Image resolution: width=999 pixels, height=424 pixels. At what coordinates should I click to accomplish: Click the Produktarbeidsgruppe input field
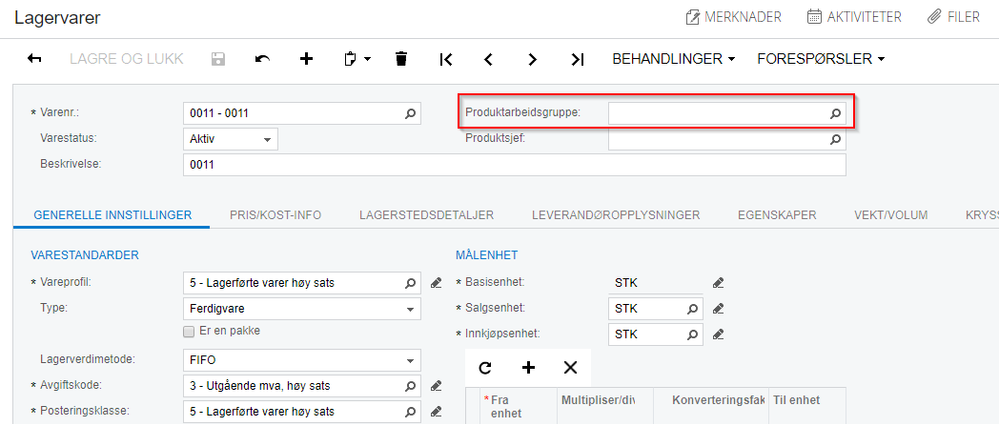coord(718,113)
